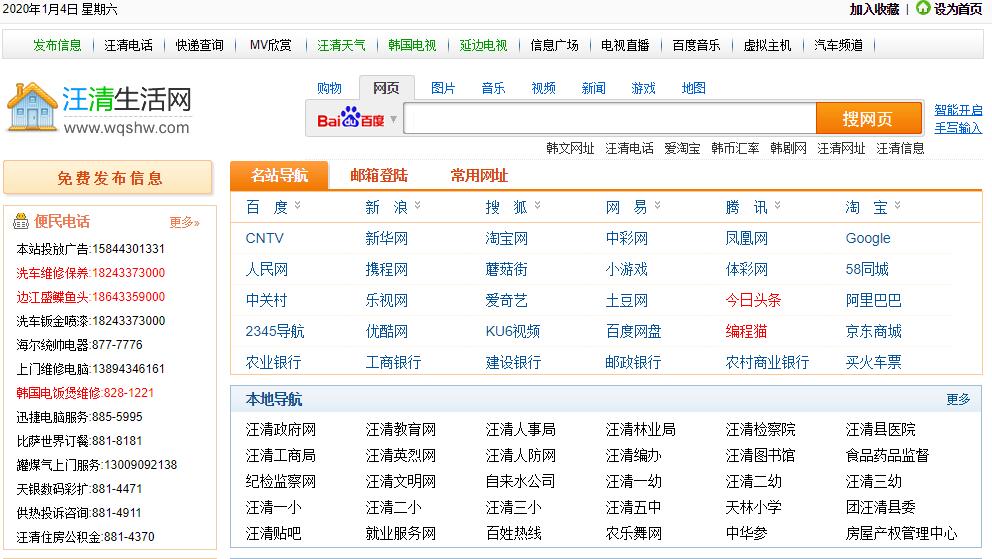Screen dimensions: 992x559
Task: Switch to the 新闻 search tab
Action: pos(593,88)
